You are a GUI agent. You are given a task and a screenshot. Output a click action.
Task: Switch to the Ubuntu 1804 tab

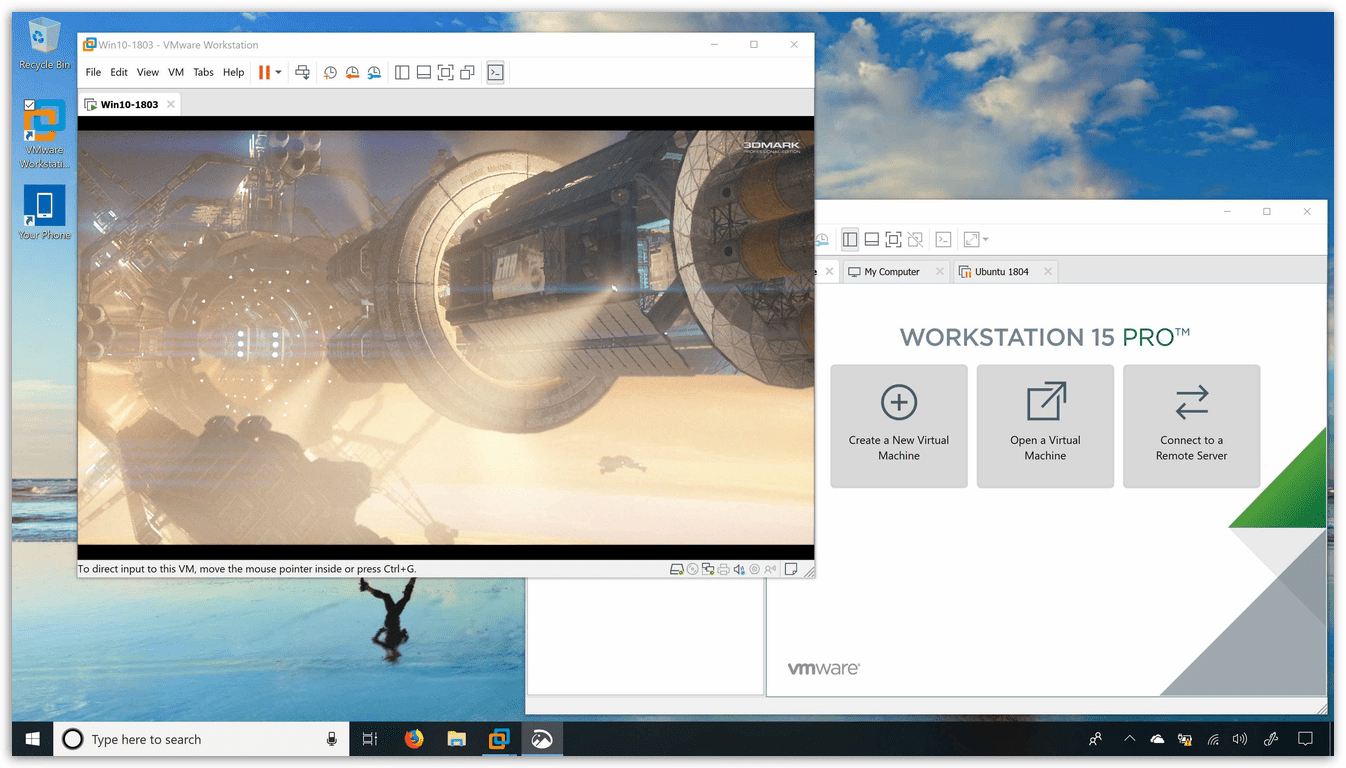click(1003, 271)
